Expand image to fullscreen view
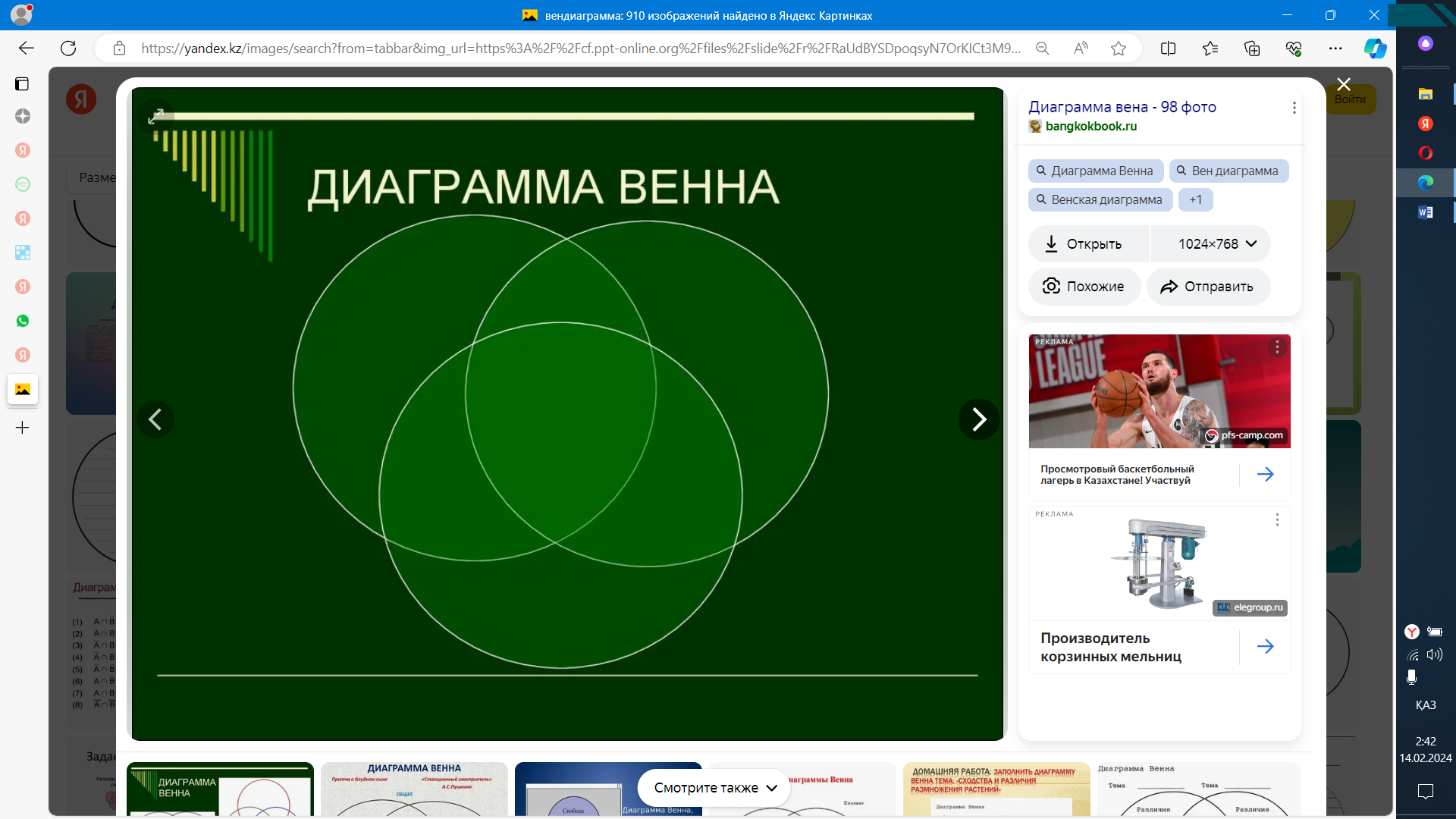1456x819 pixels. (x=155, y=116)
